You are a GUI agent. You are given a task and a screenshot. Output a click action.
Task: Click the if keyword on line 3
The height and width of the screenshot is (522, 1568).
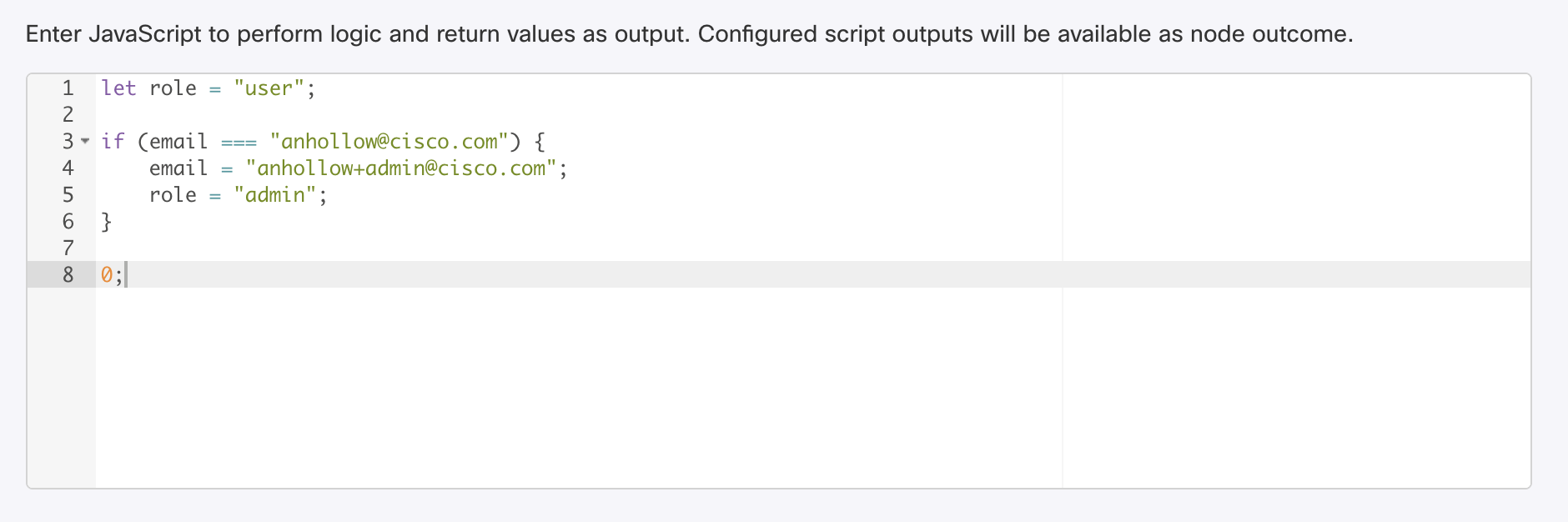[113, 142]
